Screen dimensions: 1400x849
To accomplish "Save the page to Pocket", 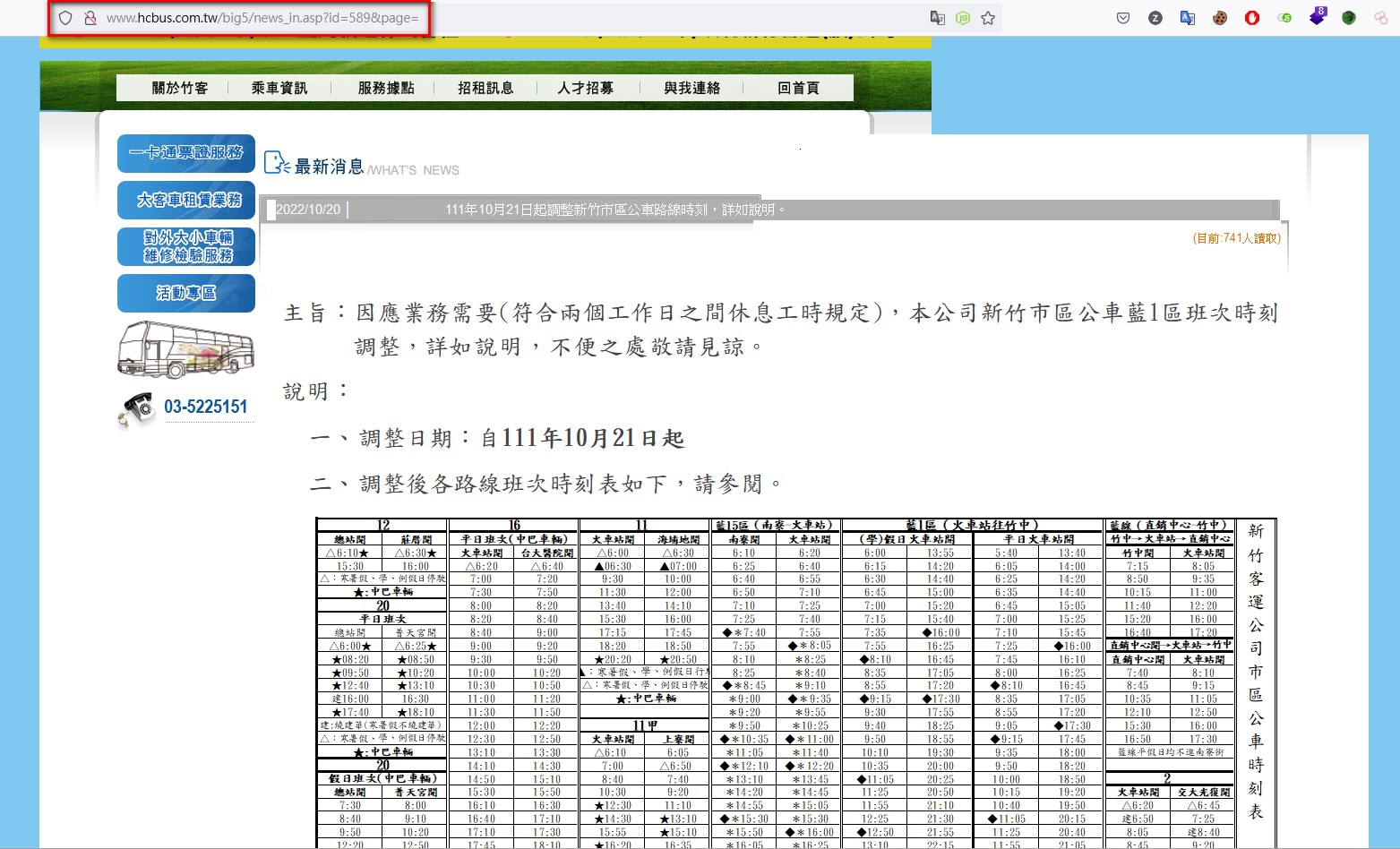I will click(1123, 18).
